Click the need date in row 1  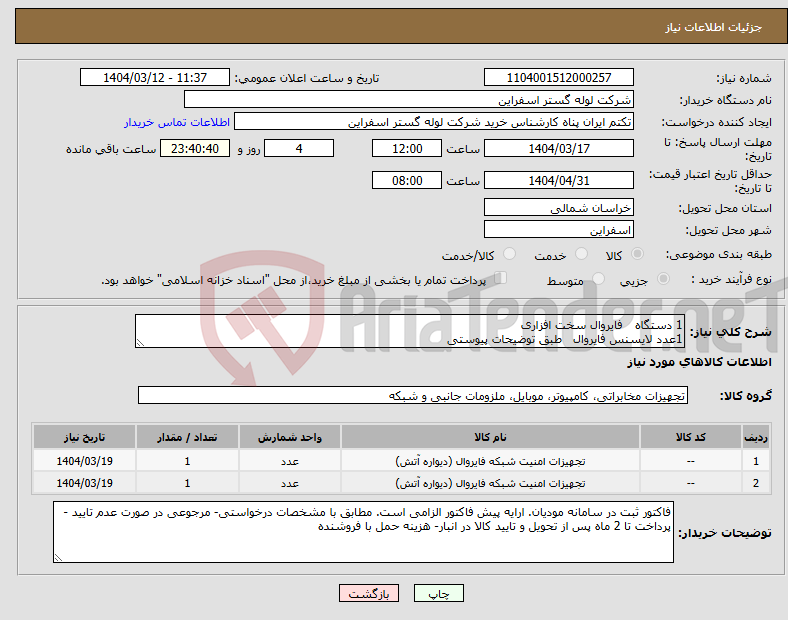tap(84, 461)
